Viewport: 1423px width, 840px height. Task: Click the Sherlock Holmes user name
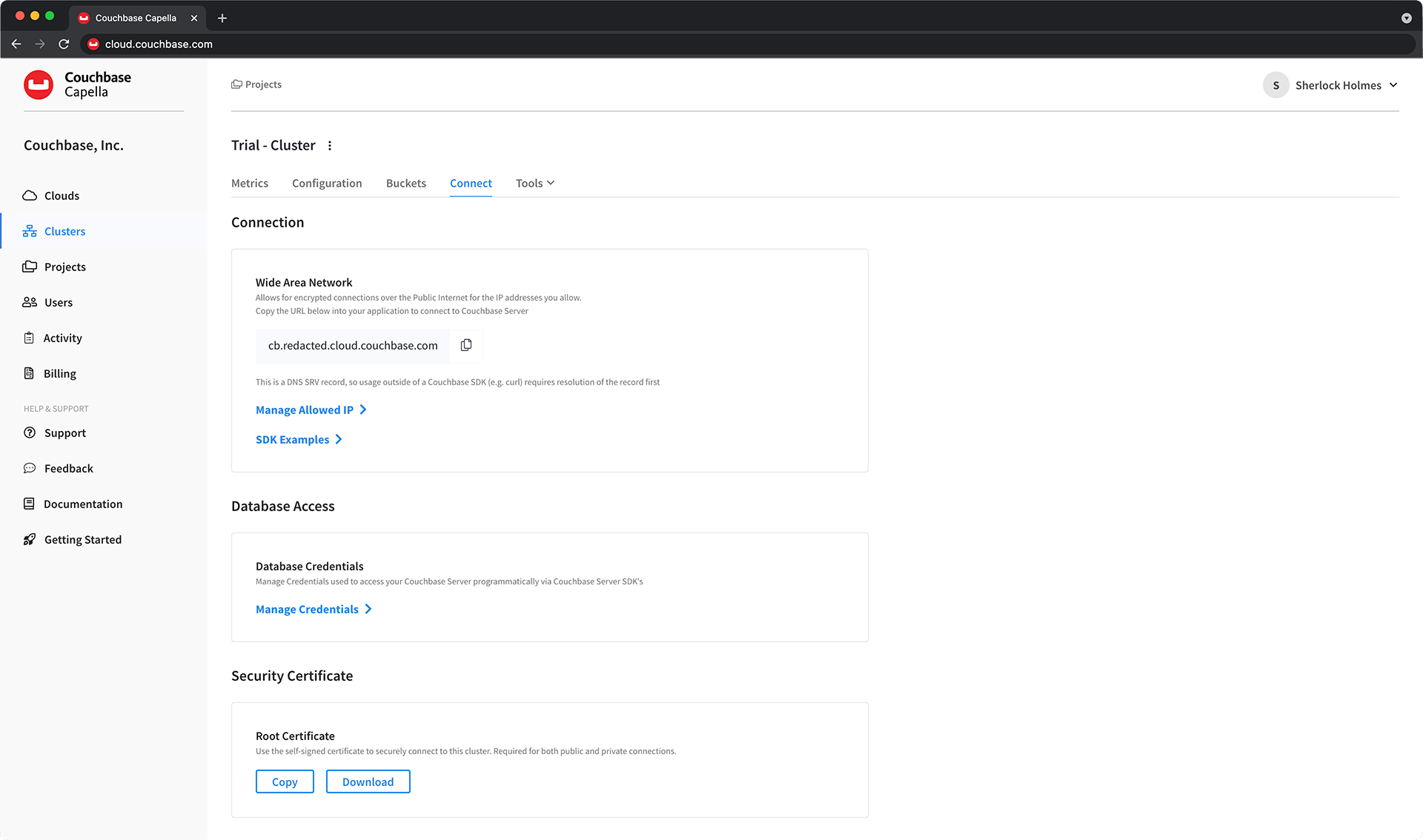[x=1338, y=85]
